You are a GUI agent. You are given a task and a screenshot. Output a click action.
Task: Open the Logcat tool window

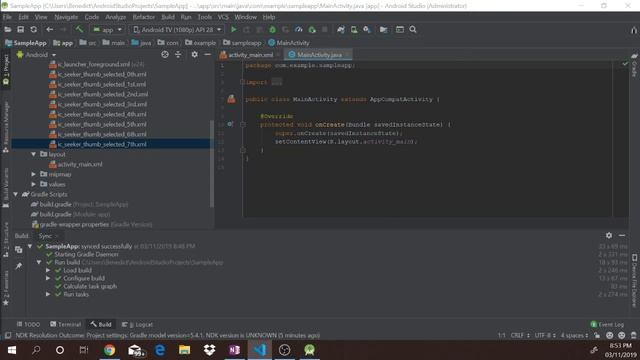[137, 324]
